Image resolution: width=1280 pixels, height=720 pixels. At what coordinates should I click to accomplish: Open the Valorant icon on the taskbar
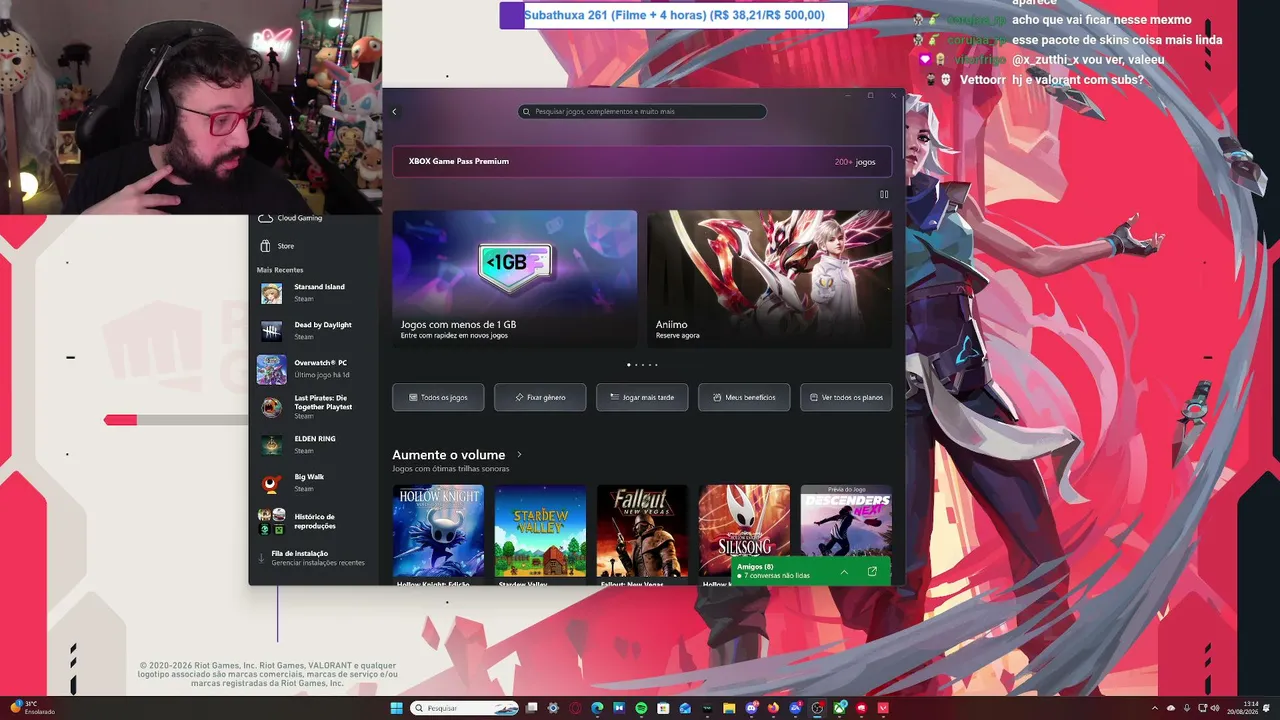(883, 708)
